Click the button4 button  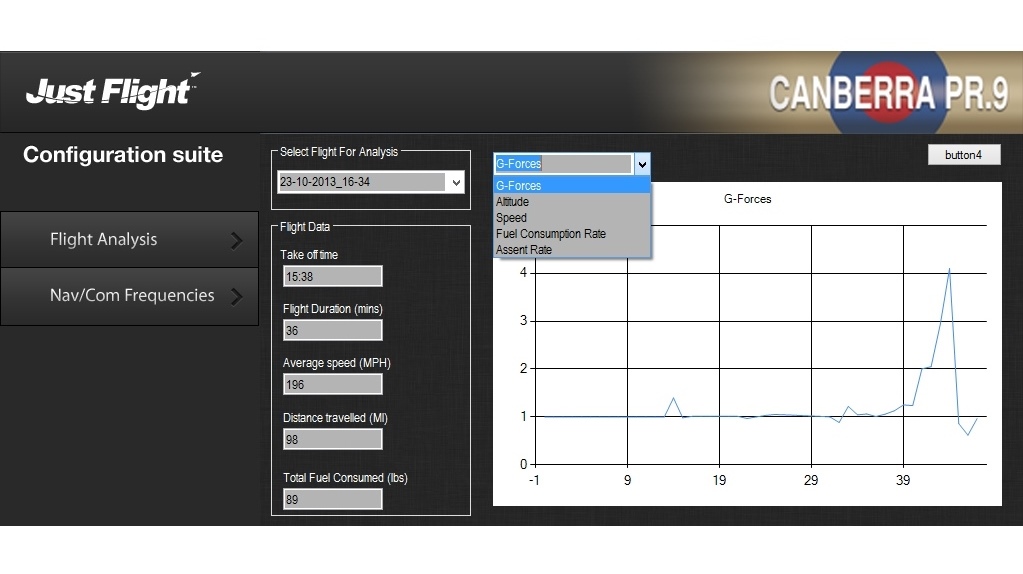(964, 155)
